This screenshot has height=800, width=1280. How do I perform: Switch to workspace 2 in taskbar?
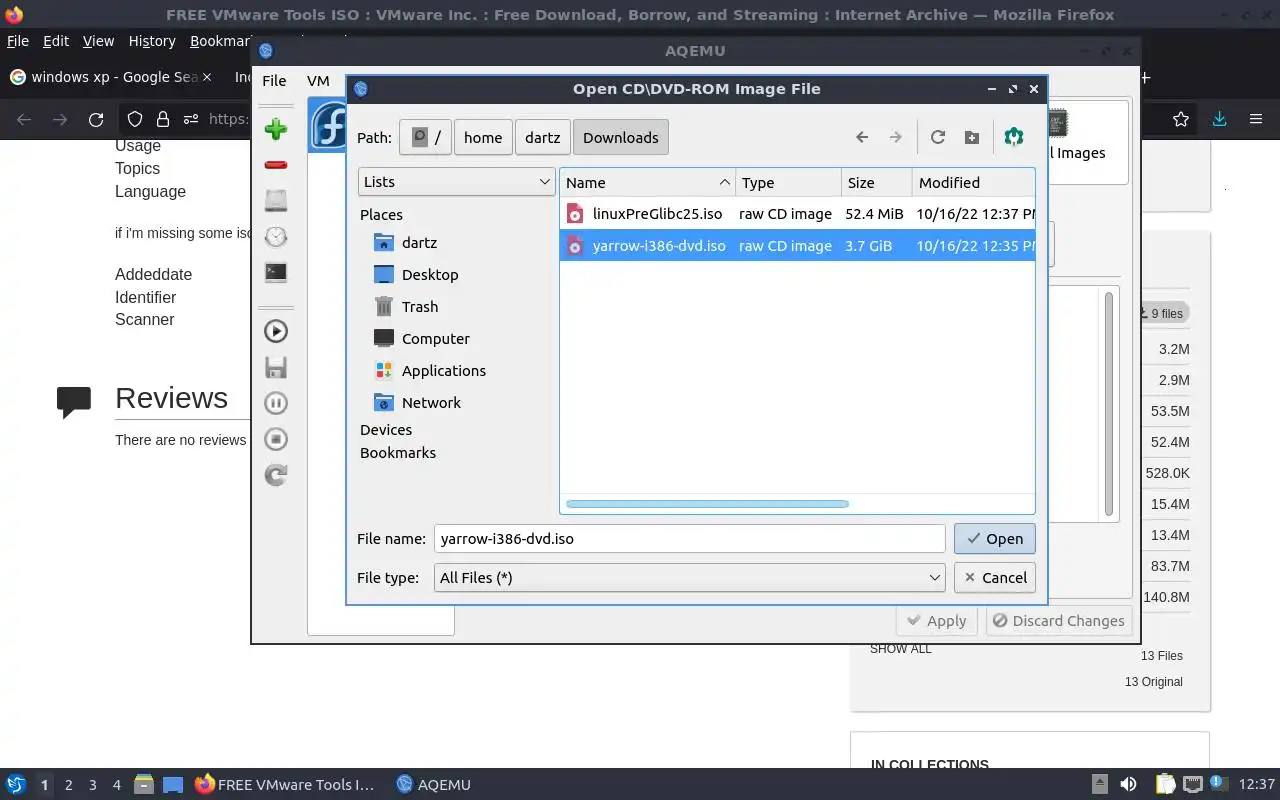click(x=68, y=785)
